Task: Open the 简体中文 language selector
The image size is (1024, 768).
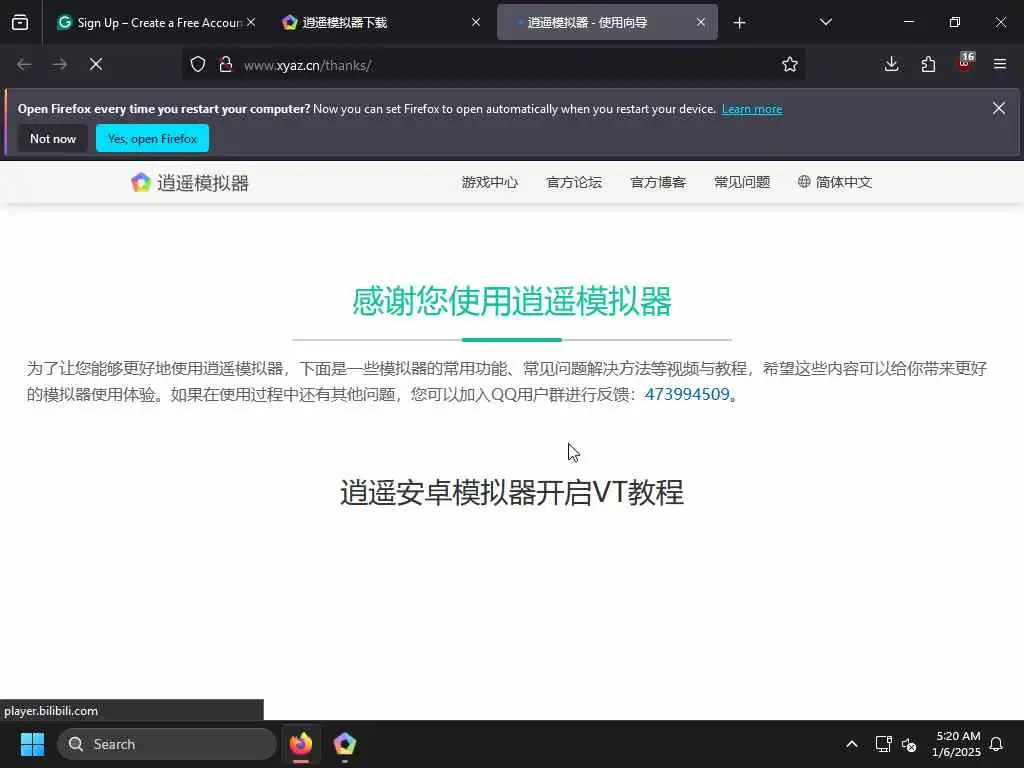Action: [x=835, y=182]
